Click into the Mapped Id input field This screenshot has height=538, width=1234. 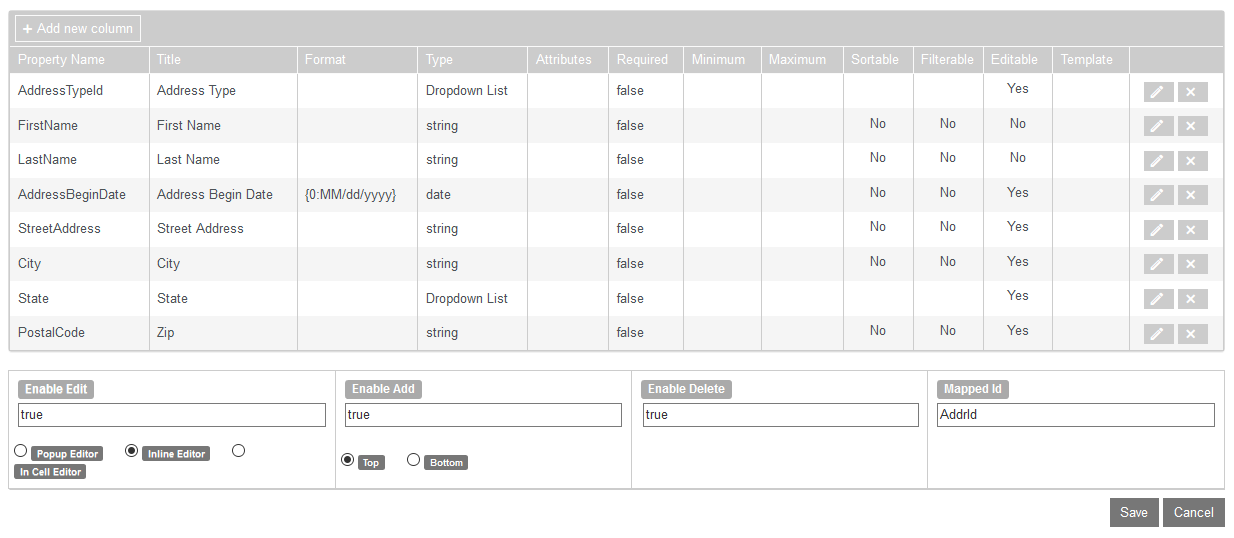[x=1075, y=415]
